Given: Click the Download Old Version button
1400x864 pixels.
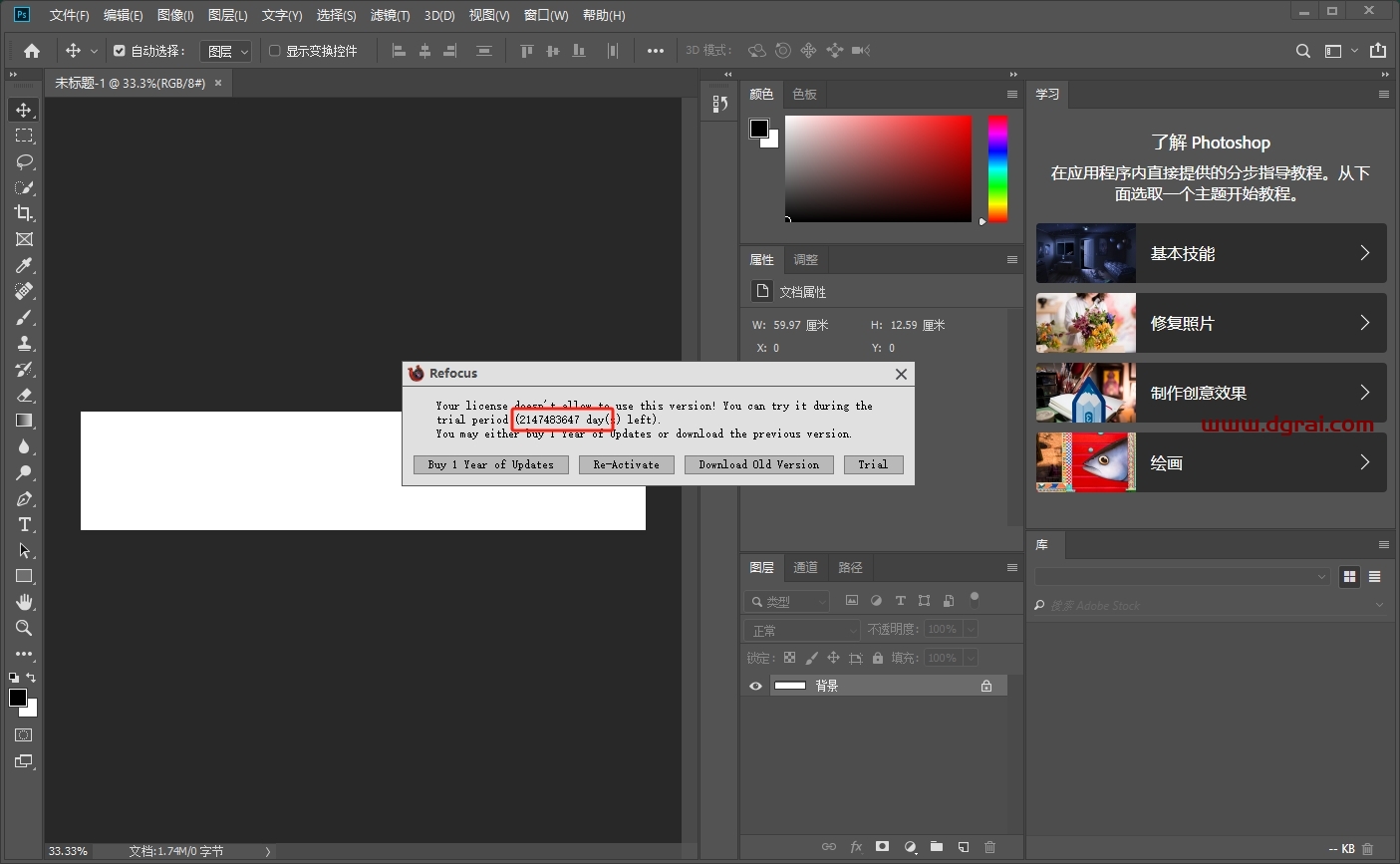Looking at the screenshot, I should 759,464.
